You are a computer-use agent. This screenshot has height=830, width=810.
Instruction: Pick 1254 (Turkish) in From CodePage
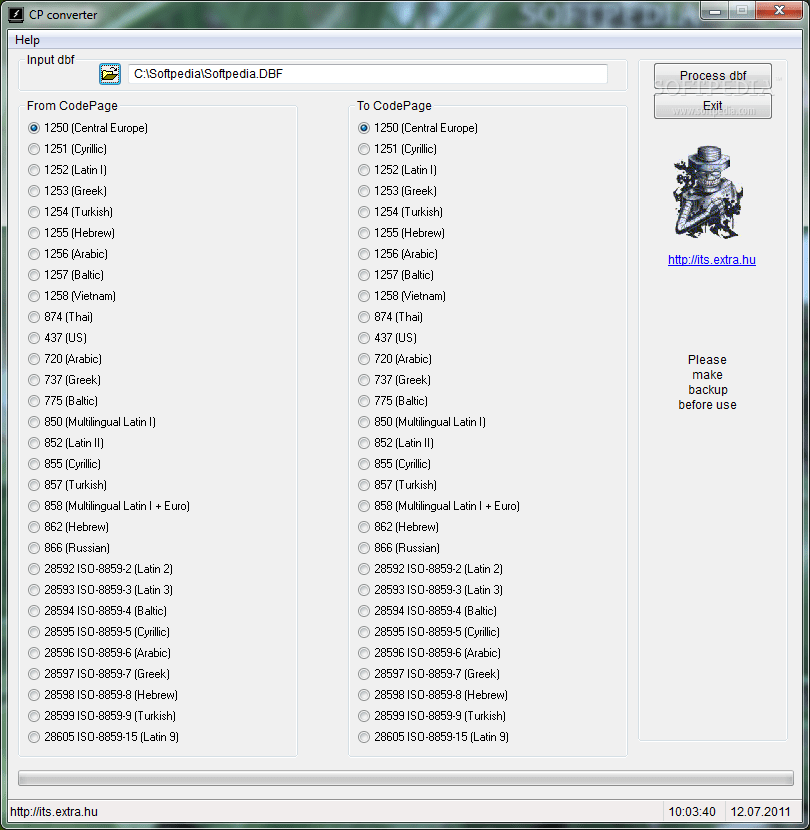point(33,211)
